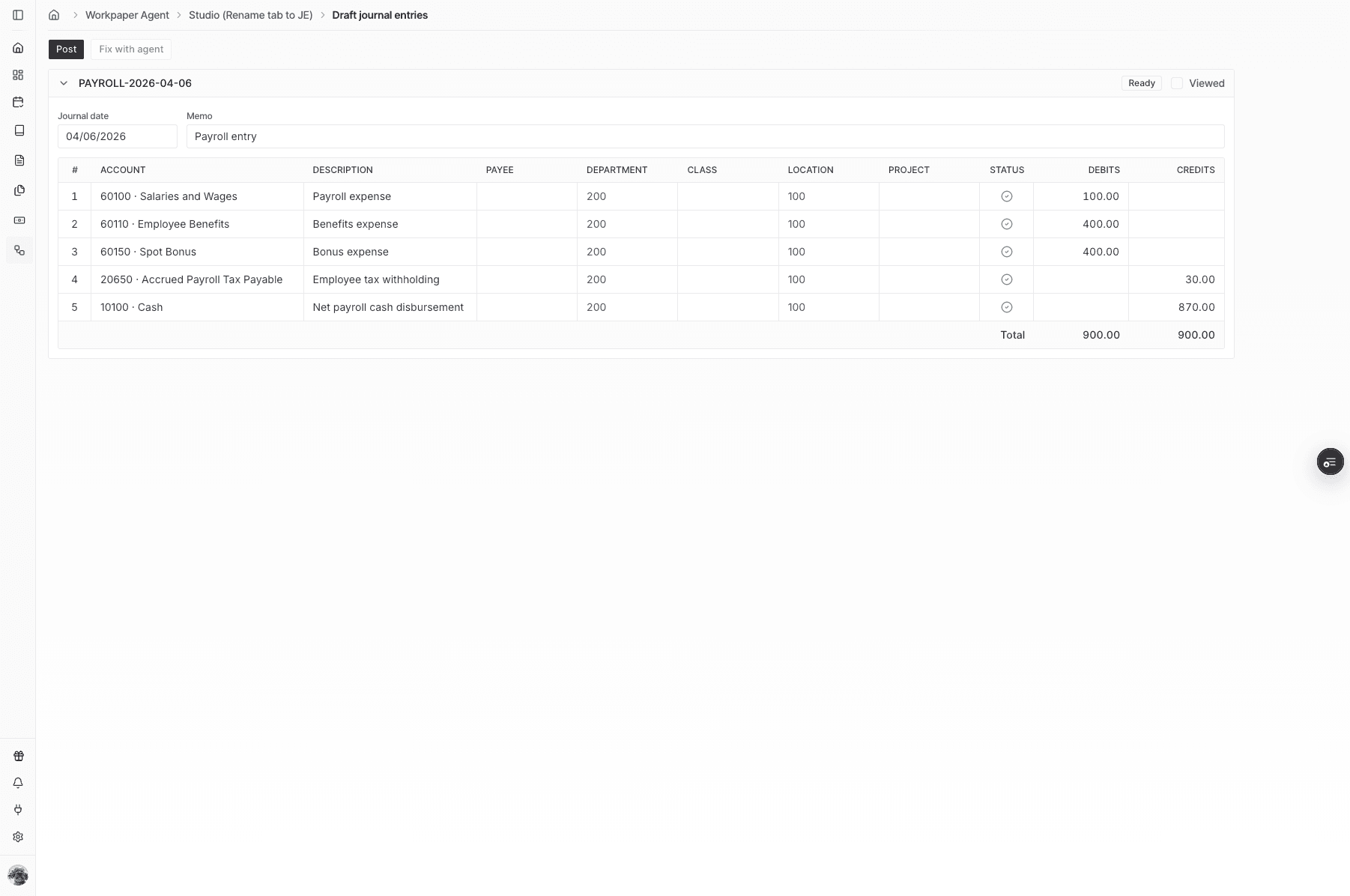1350x896 pixels.
Task: Open the gift icon in the sidebar
Action: coord(18,756)
